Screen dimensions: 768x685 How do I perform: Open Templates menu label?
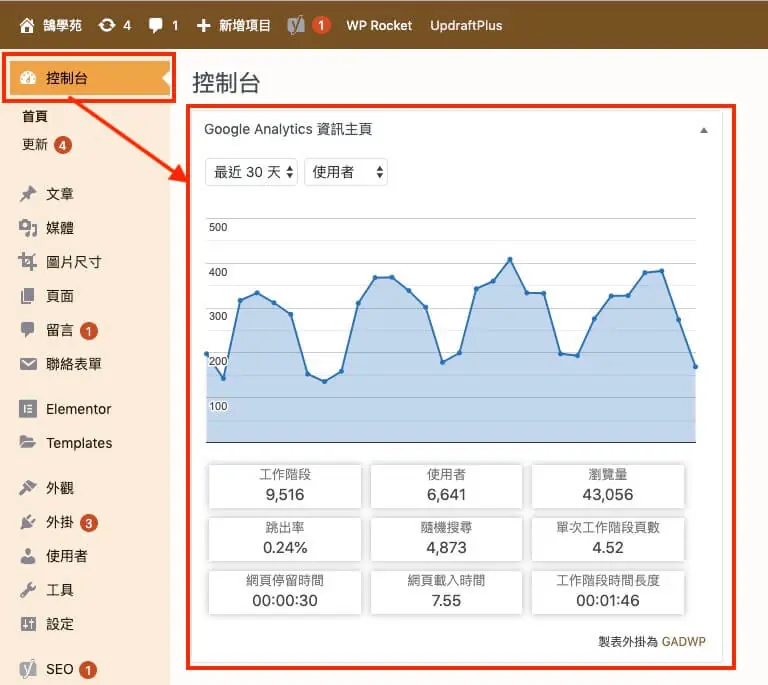click(79, 443)
